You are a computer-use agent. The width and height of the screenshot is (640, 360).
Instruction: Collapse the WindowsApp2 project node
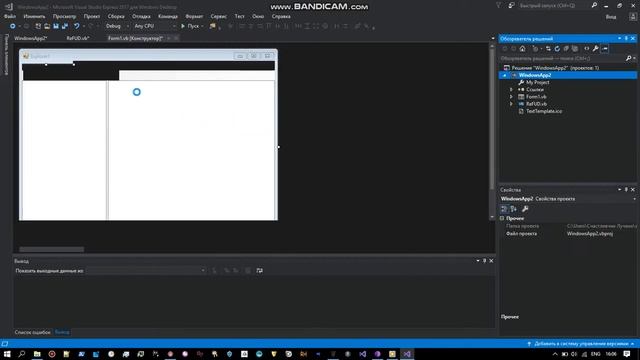(505, 75)
